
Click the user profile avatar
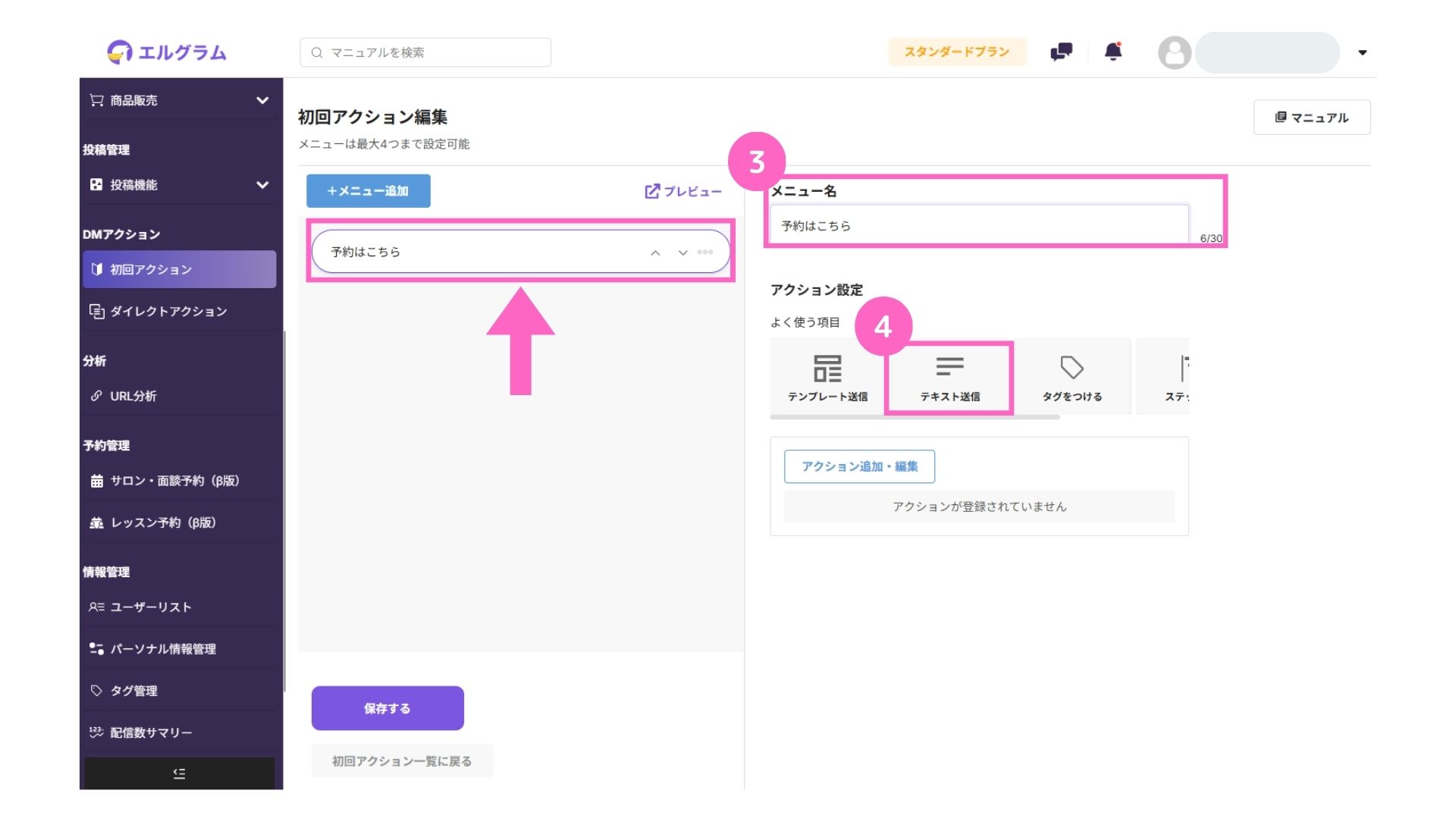coord(1174,52)
